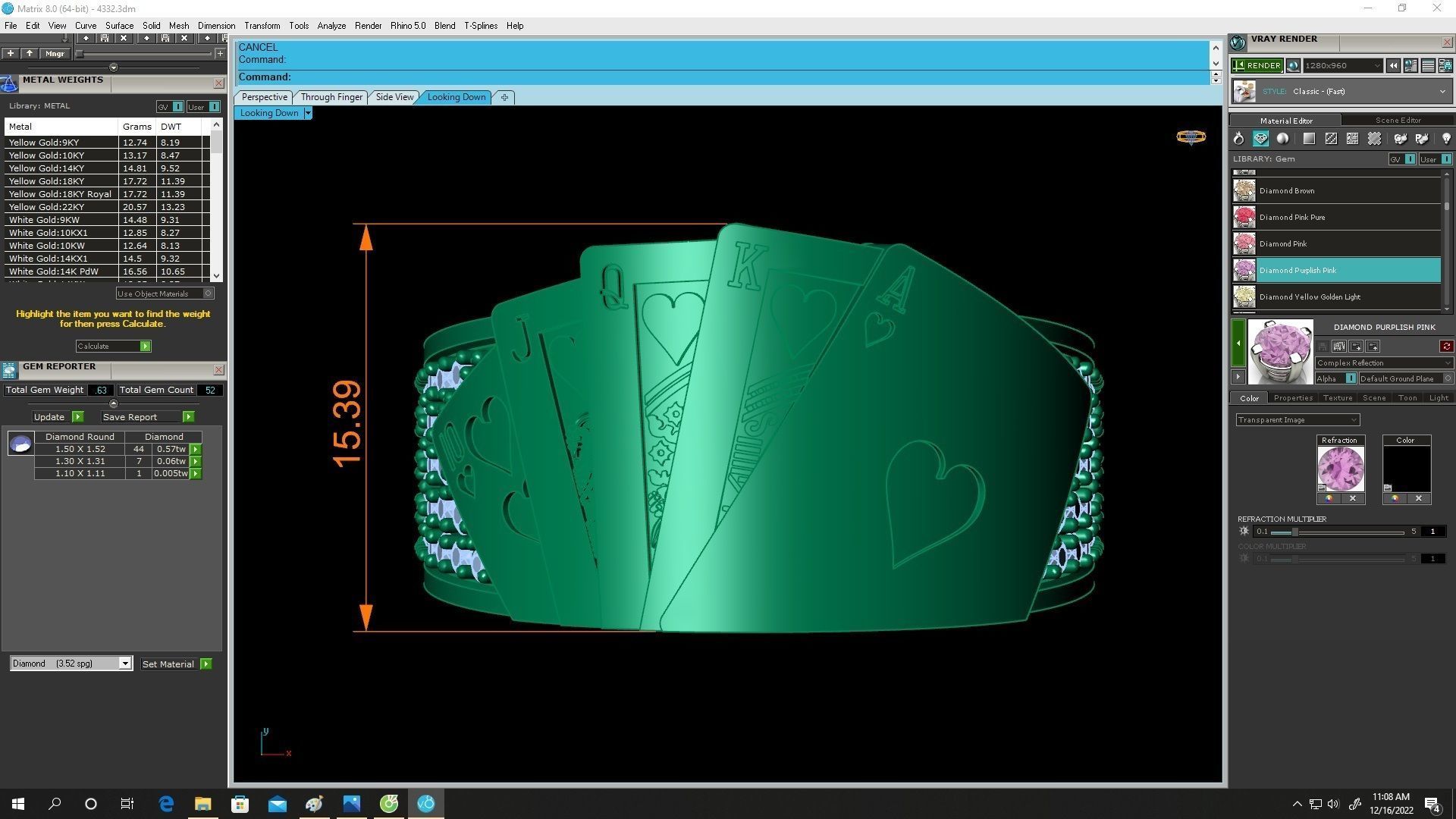Toggle GV library in Gem library panel
The image size is (1456, 819).
(x=1402, y=159)
